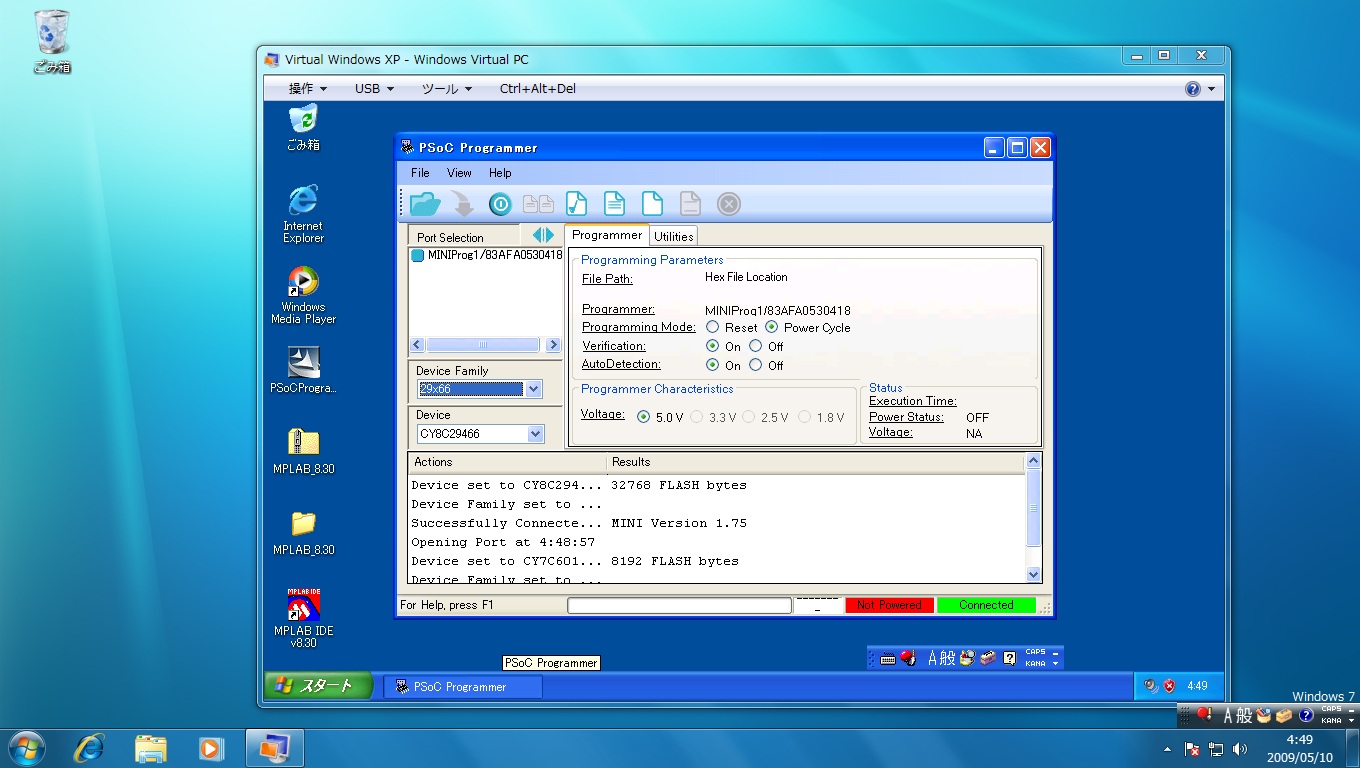
Task: Turn Verification Off
Action: tap(756, 346)
